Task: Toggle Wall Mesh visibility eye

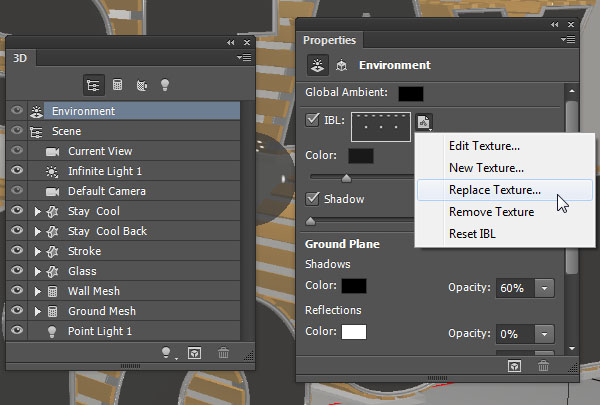Action: [x=17, y=290]
